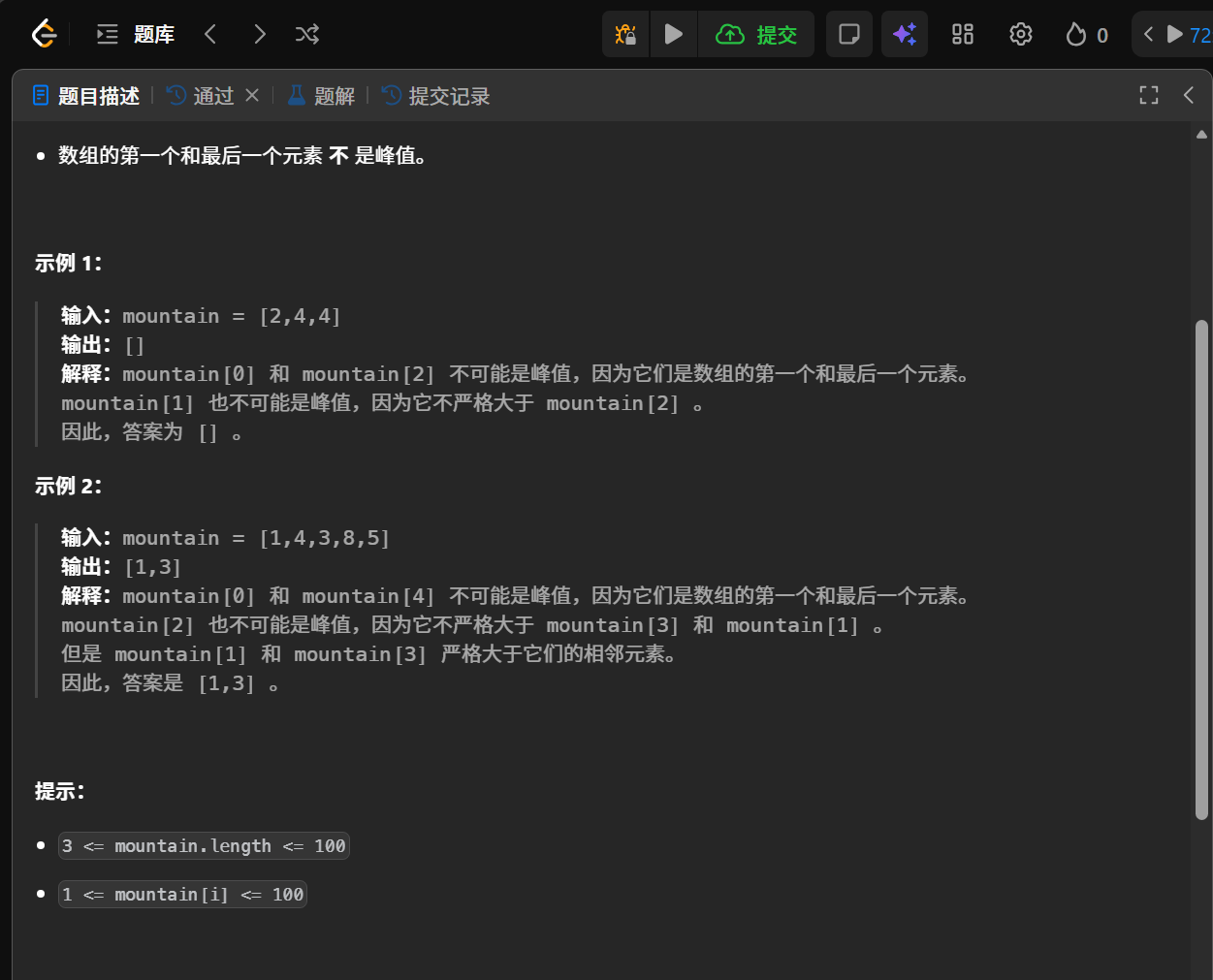1213x980 pixels.
Task: Click the line 但是 mountain[1] 和 mountain[3]
Action: (368, 654)
